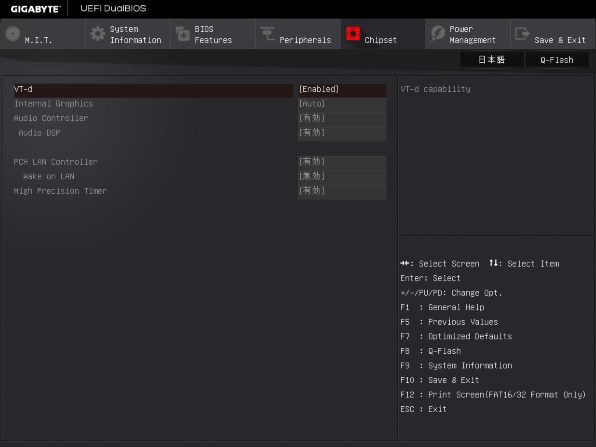Select the Audio Controller label
This screenshot has height=447, width=596.
(51, 118)
